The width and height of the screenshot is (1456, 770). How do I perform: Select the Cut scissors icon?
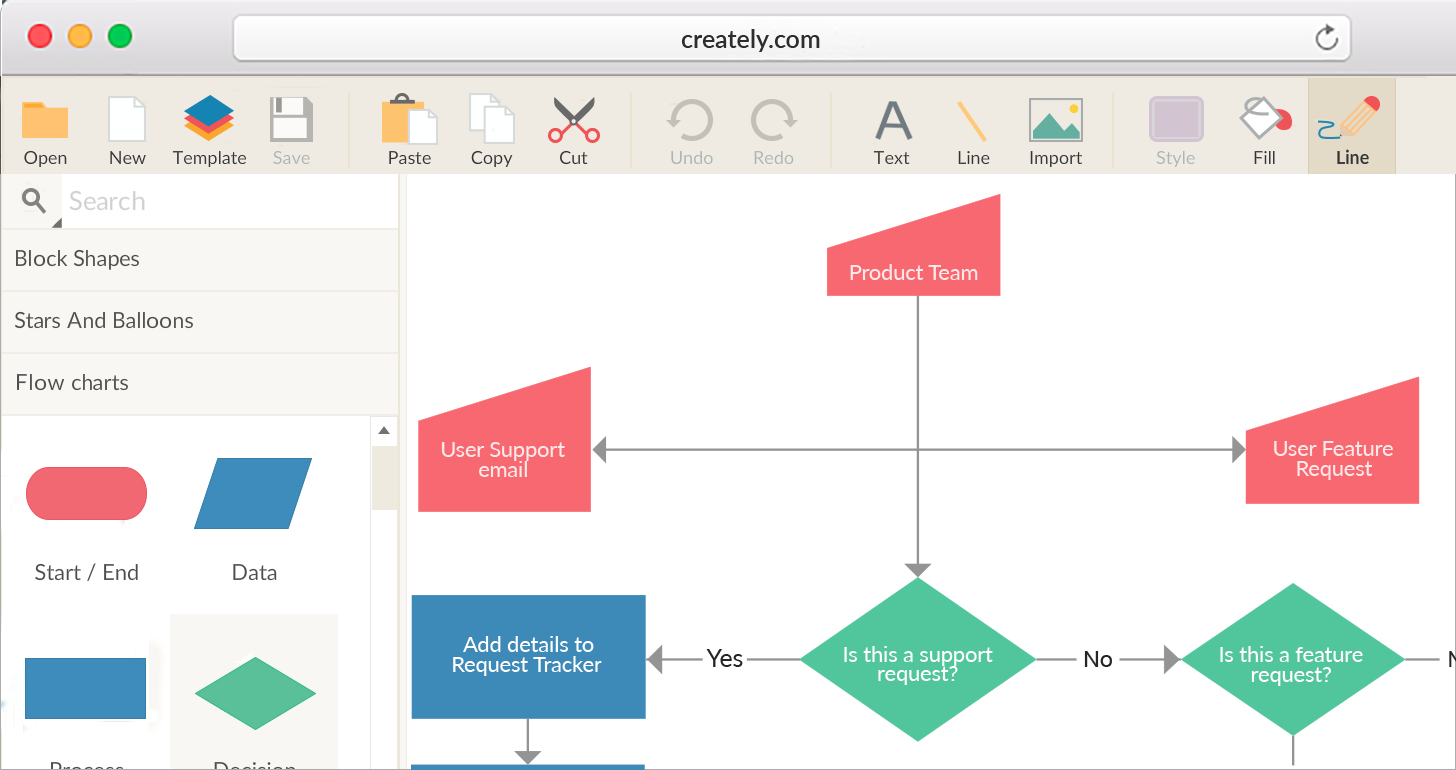tap(573, 121)
